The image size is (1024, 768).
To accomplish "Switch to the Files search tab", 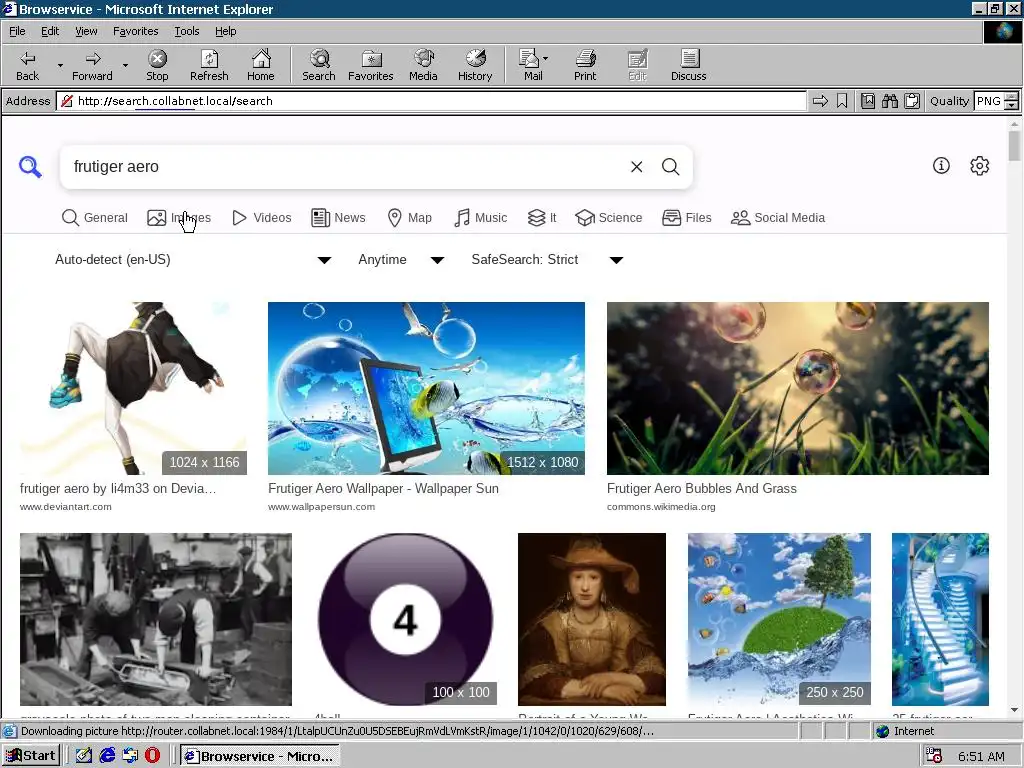I will 686,217.
